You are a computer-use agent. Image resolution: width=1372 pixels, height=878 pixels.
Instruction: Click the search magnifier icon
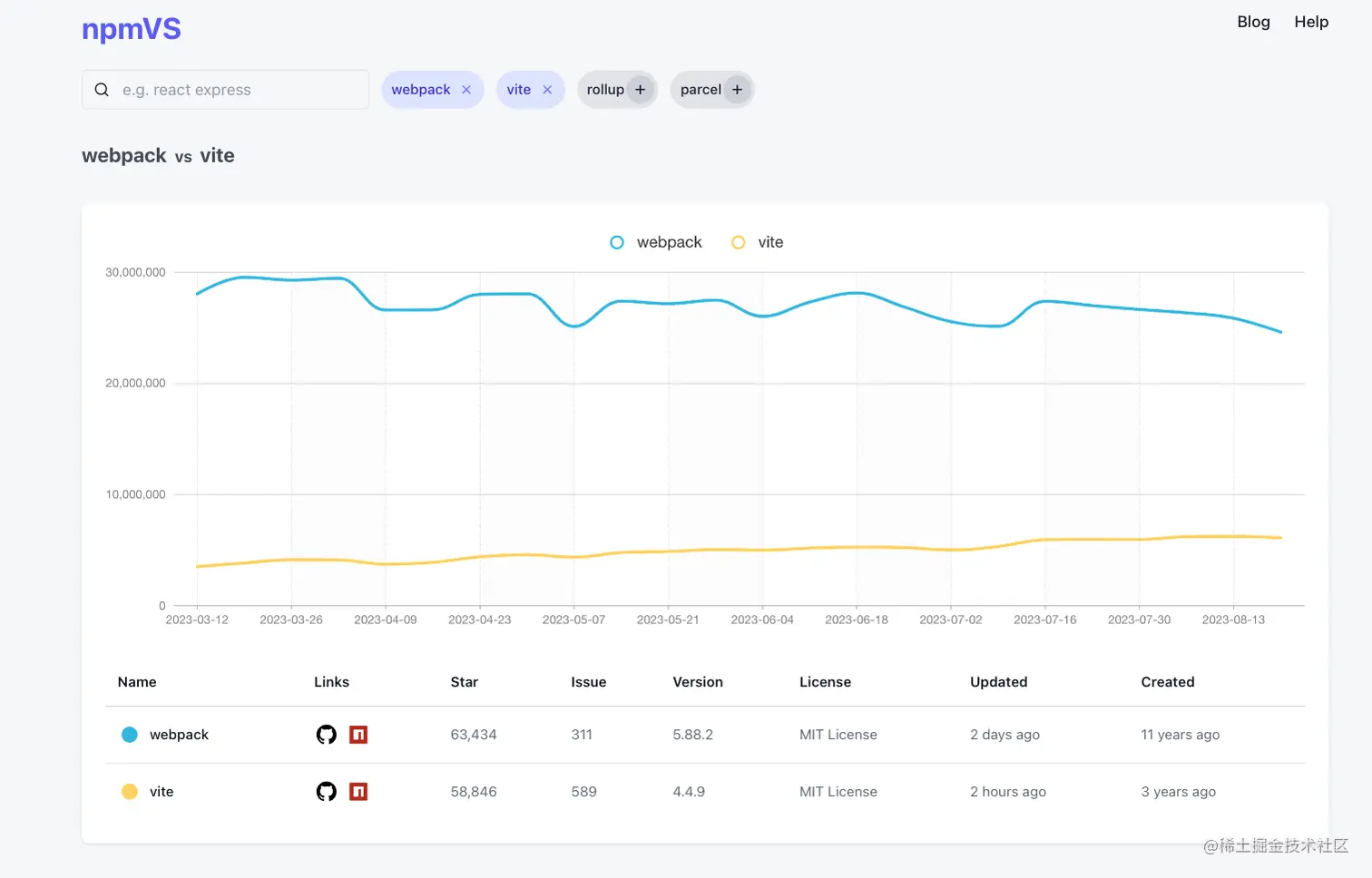pos(102,90)
